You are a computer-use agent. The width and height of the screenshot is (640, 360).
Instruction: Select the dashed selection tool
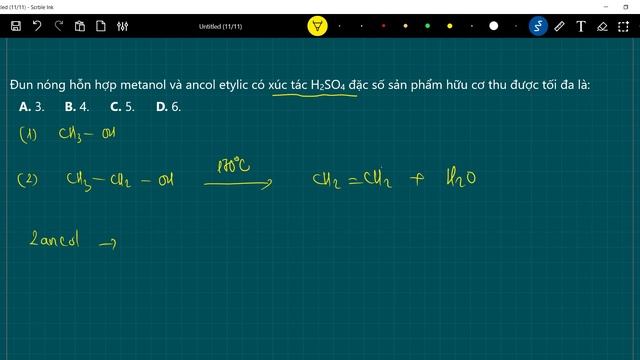[x=623, y=27]
